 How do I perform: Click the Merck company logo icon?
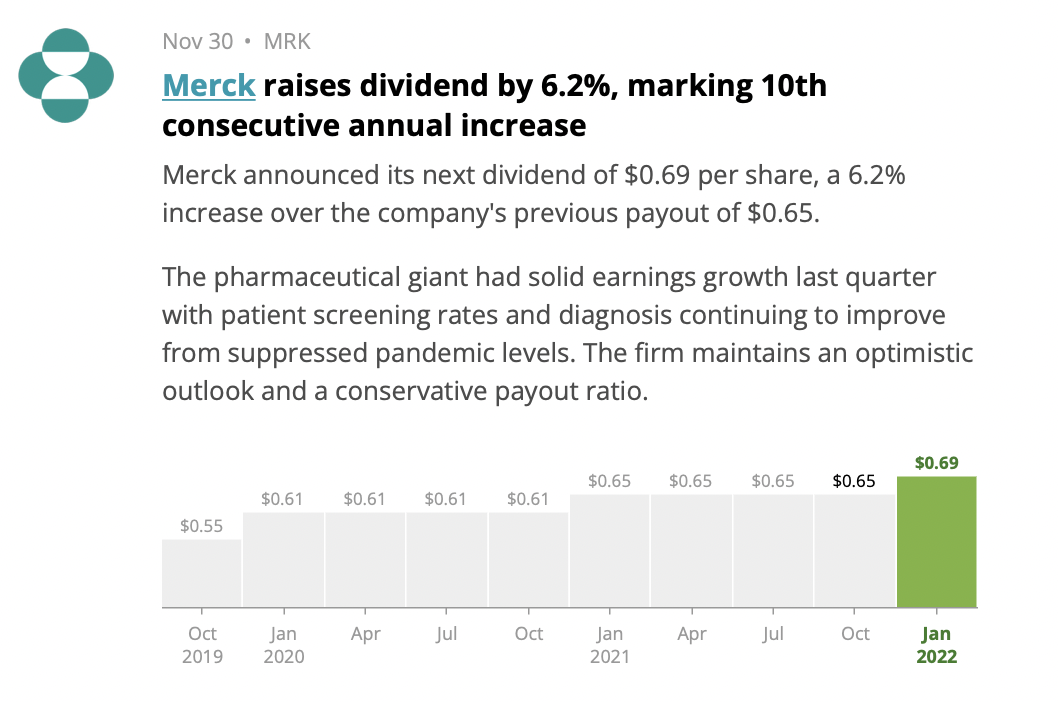pyautogui.click(x=66, y=76)
